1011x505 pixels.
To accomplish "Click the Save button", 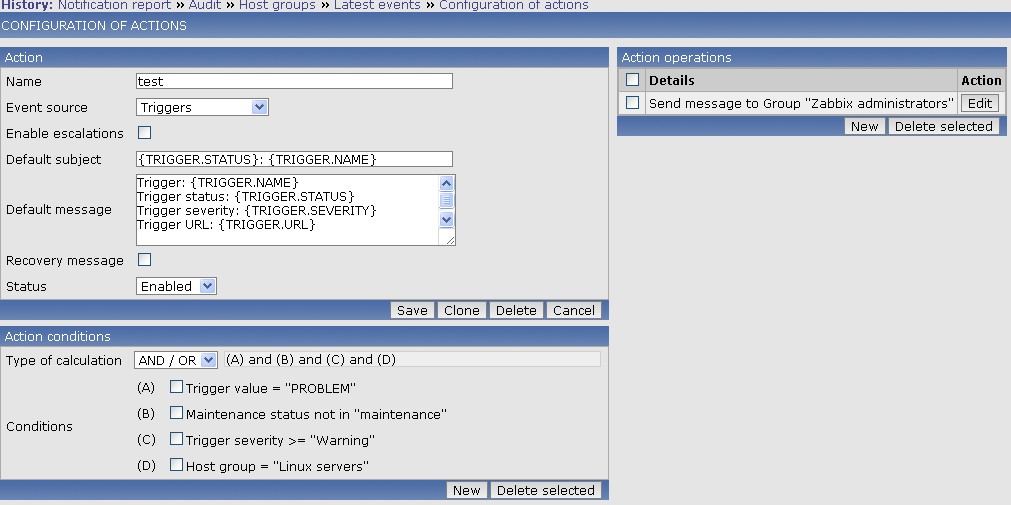I will (412, 310).
